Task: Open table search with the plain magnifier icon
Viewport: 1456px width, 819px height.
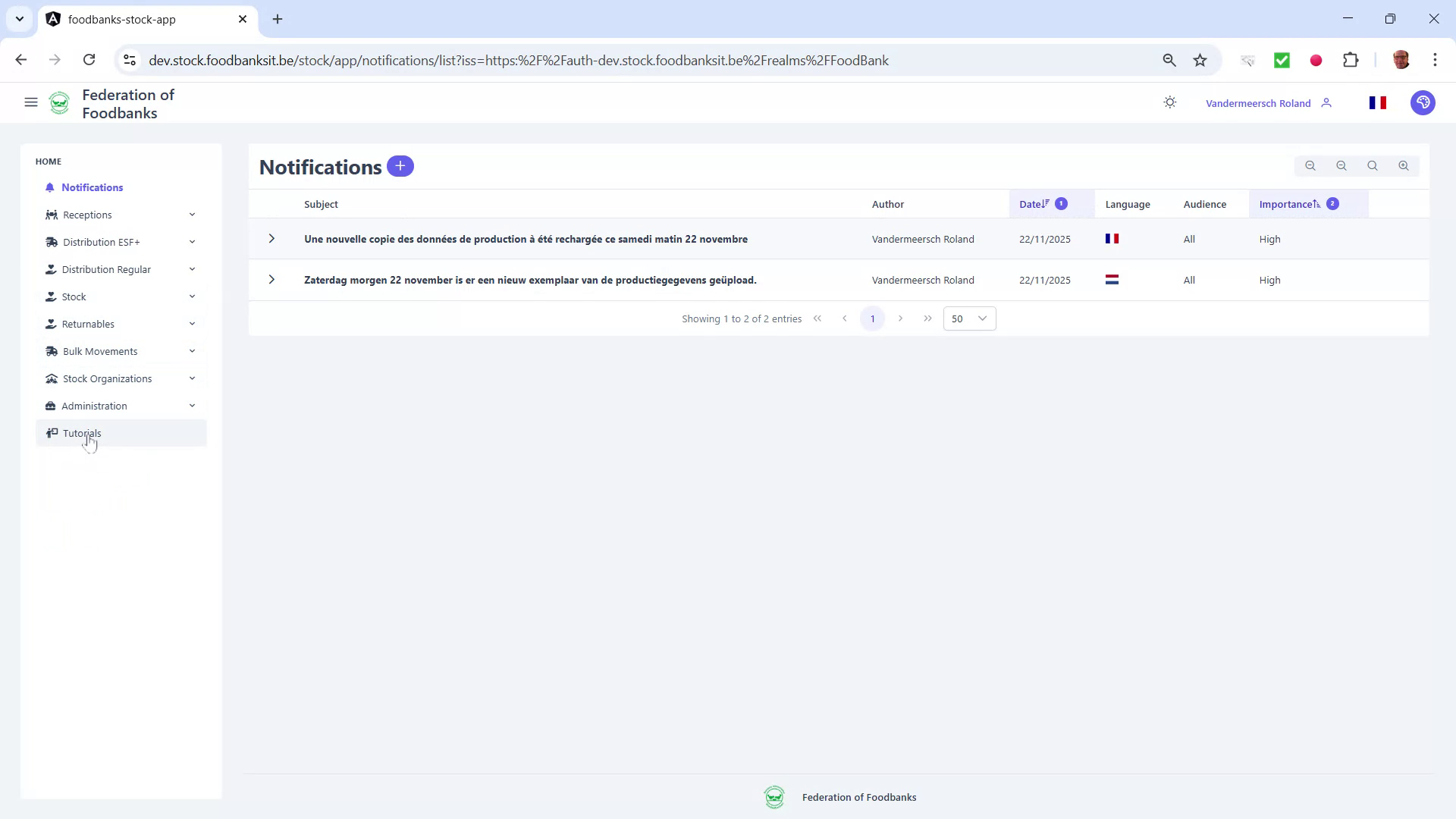Action: [x=1373, y=165]
